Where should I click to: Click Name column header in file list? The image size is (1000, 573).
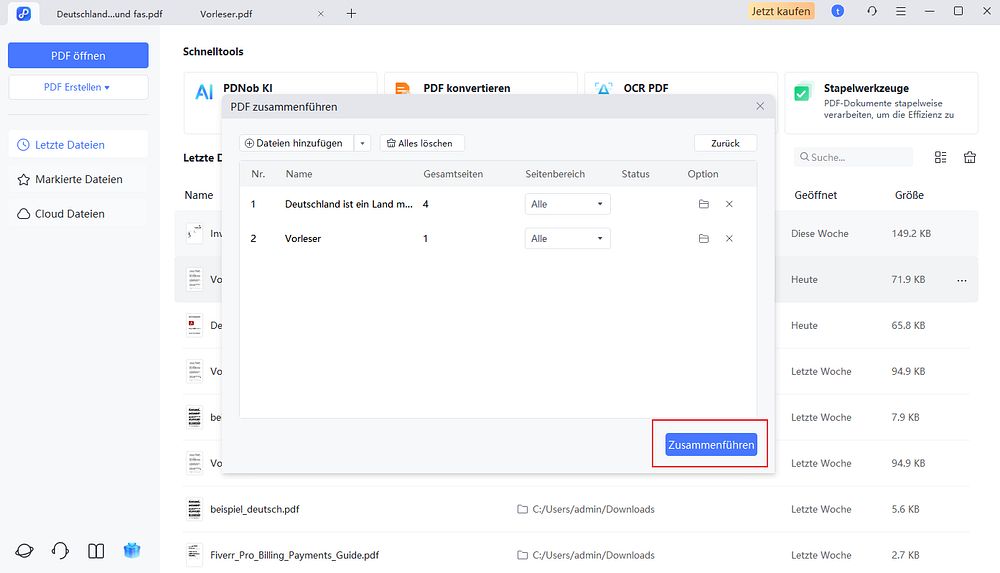pyautogui.click(x=198, y=195)
